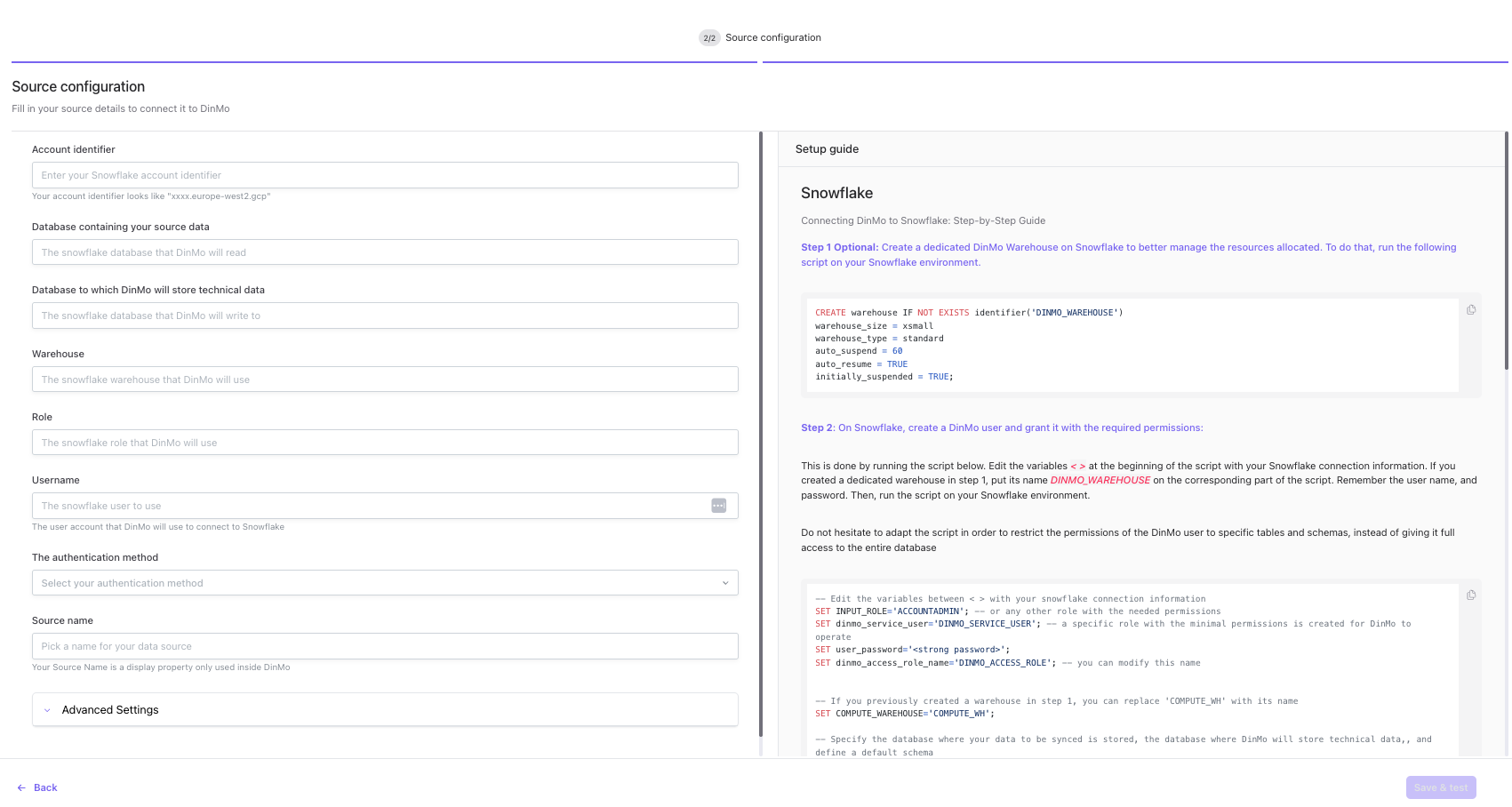The image size is (1512, 807).
Task: Click the Username connection hint text
Action: coord(158,527)
